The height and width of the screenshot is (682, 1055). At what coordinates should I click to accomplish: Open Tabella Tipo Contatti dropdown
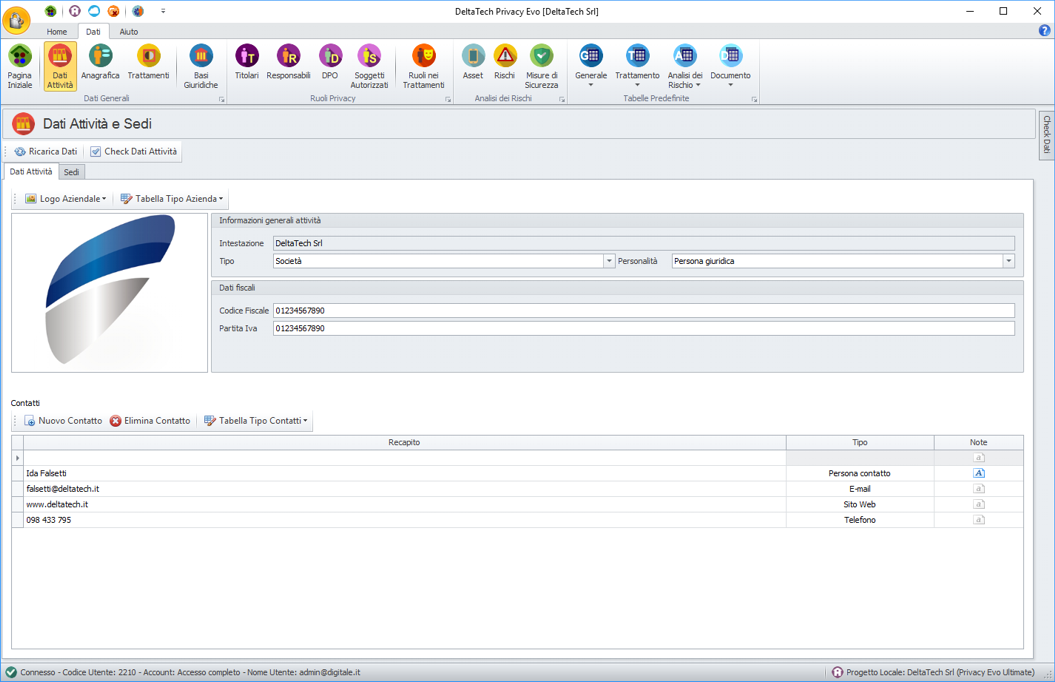coord(256,420)
